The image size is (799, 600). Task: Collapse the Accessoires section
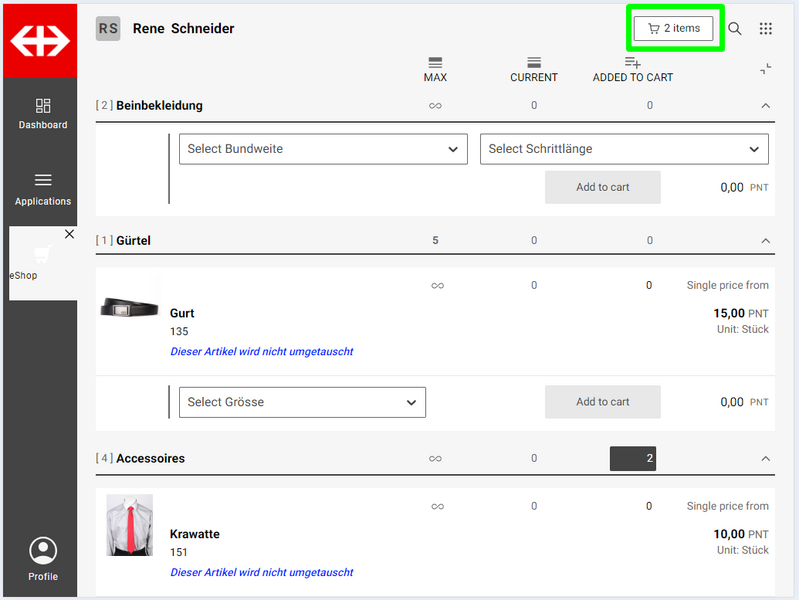(765, 459)
